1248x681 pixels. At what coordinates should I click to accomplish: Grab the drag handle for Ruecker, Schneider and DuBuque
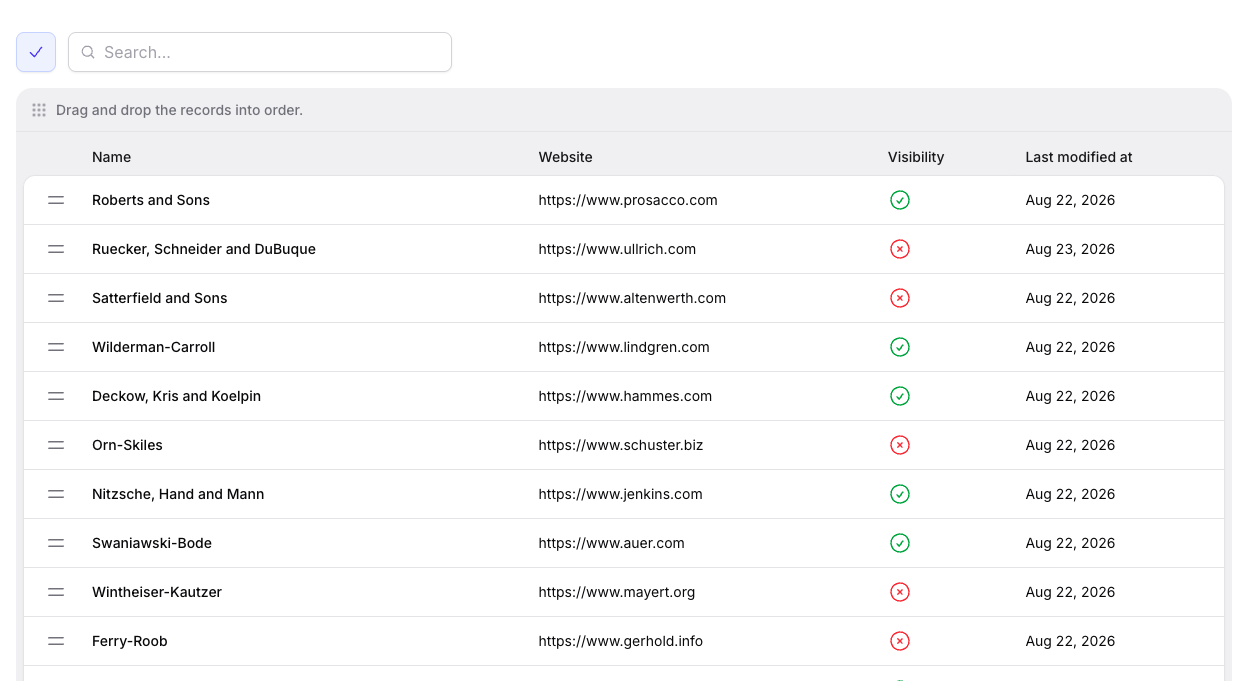point(56,249)
